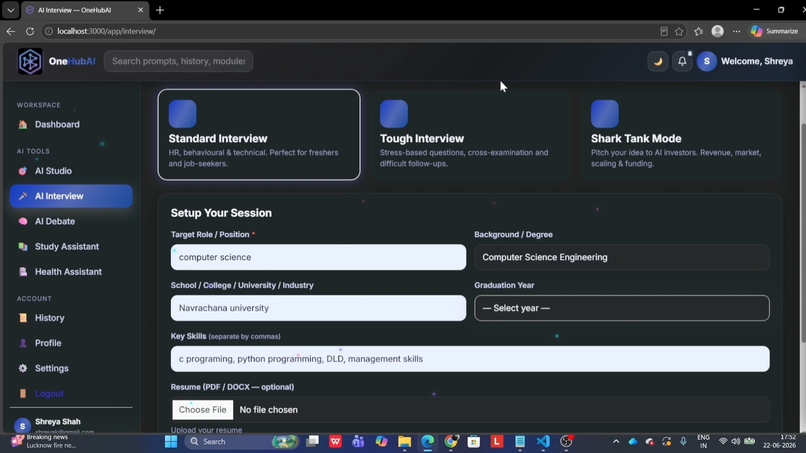Click the No file chosen text
This screenshot has width=806, height=453.
tap(268, 410)
